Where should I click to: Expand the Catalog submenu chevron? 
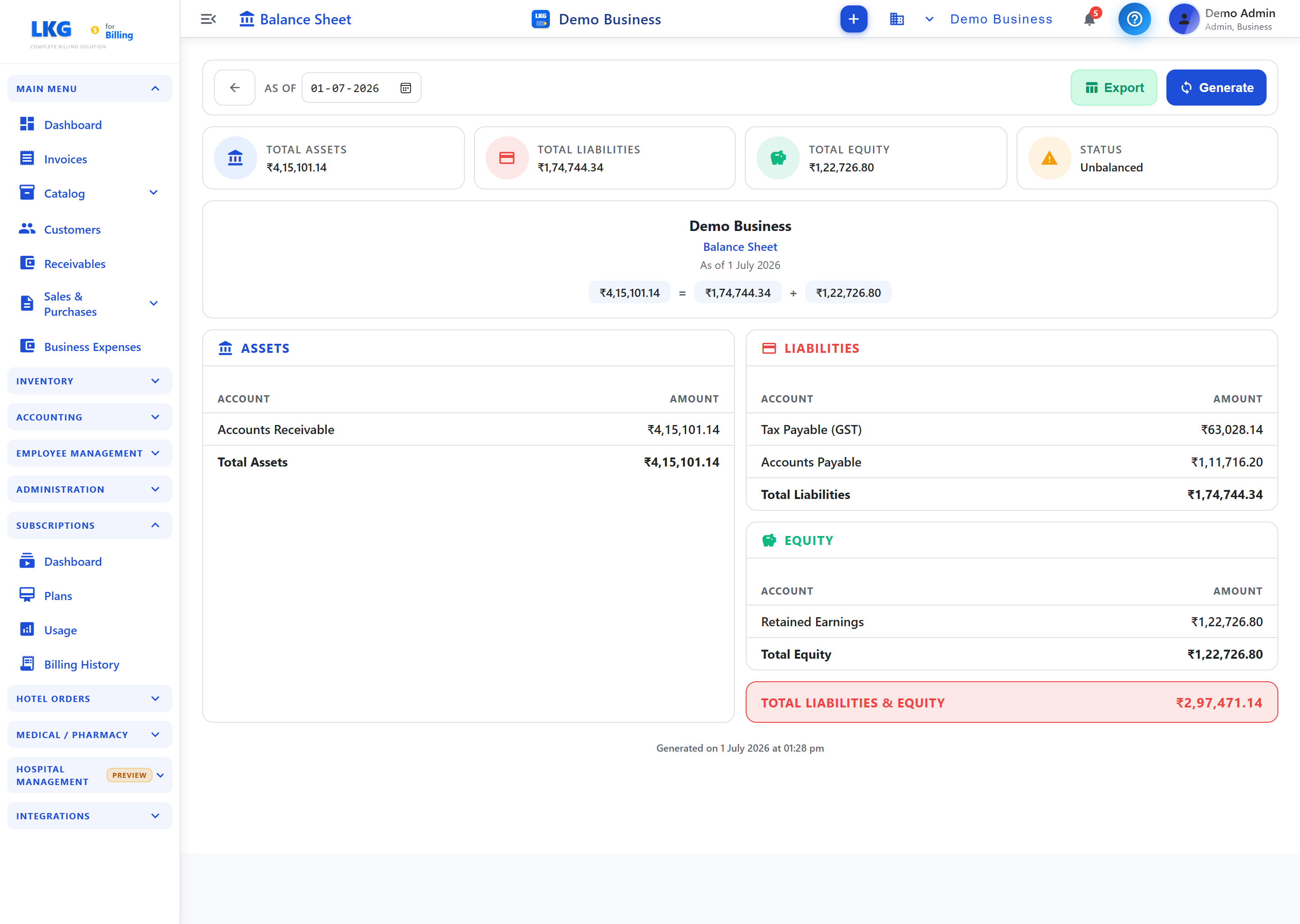pyautogui.click(x=153, y=193)
